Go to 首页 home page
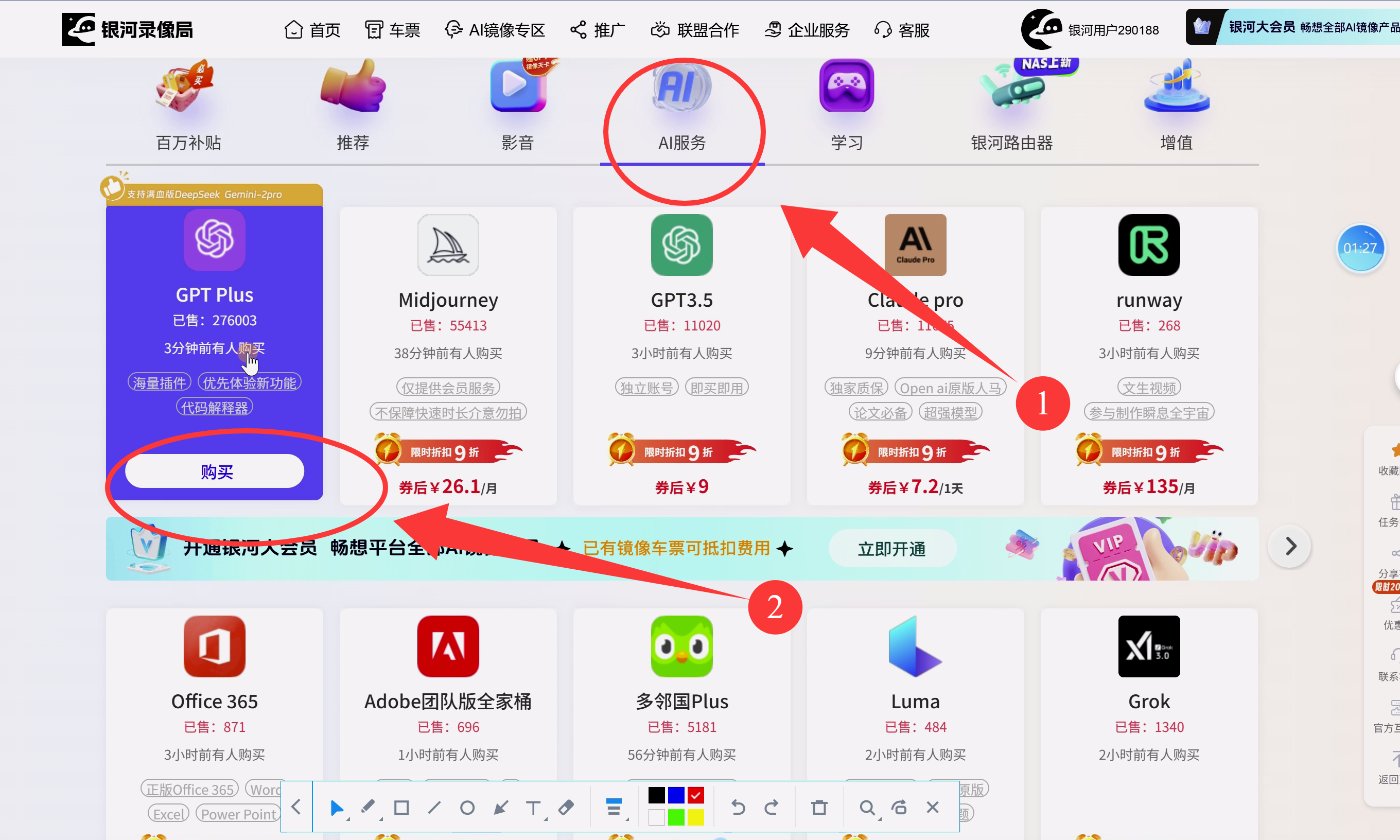1400x840 pixels. click(312, 29)
